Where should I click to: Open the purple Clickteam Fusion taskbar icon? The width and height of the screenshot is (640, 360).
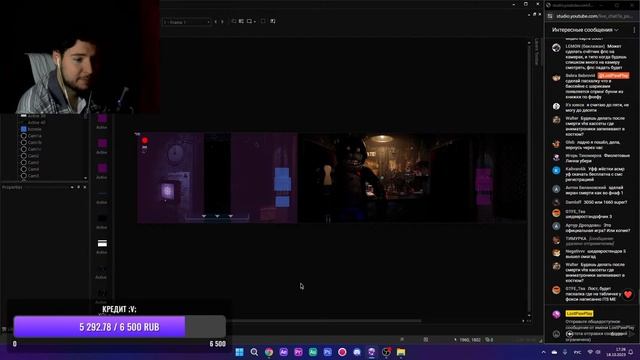click(371, 352)
